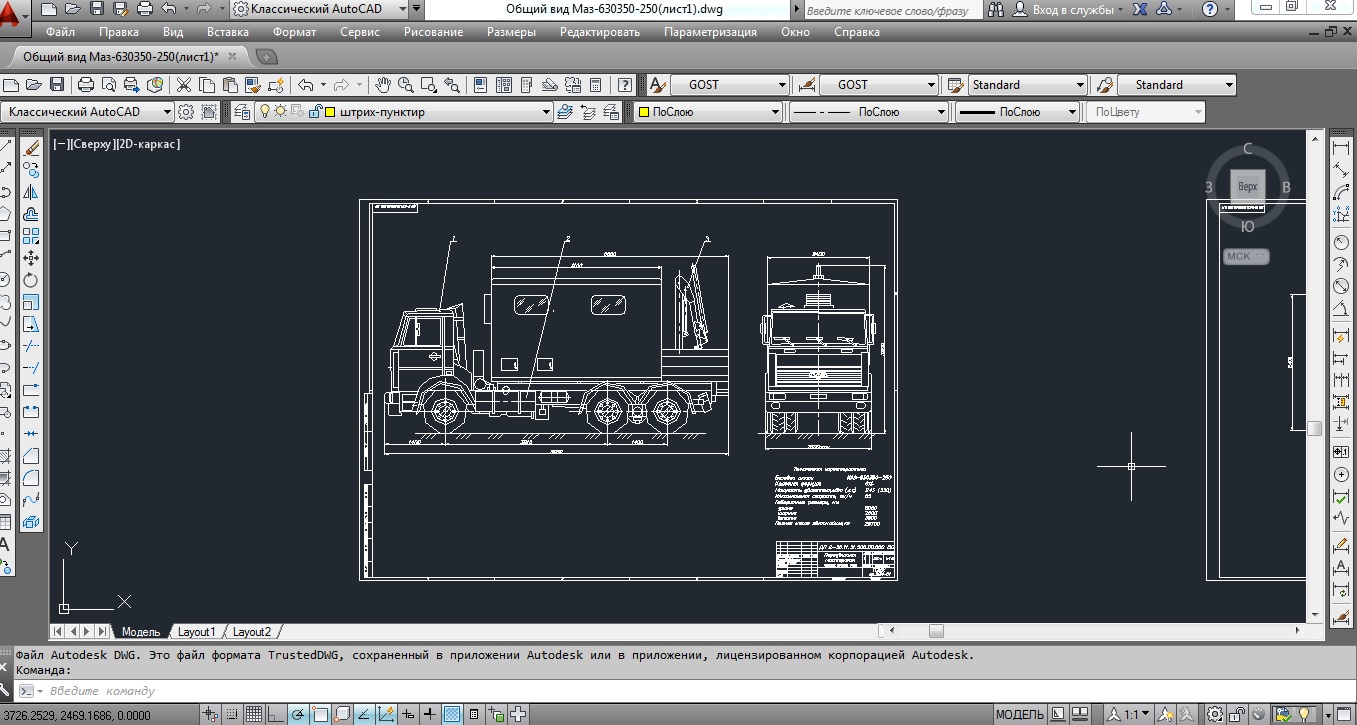1357x725 pixels.
Task: Click the Help question mark in Standard toolbar
Action: coord(624,85)
